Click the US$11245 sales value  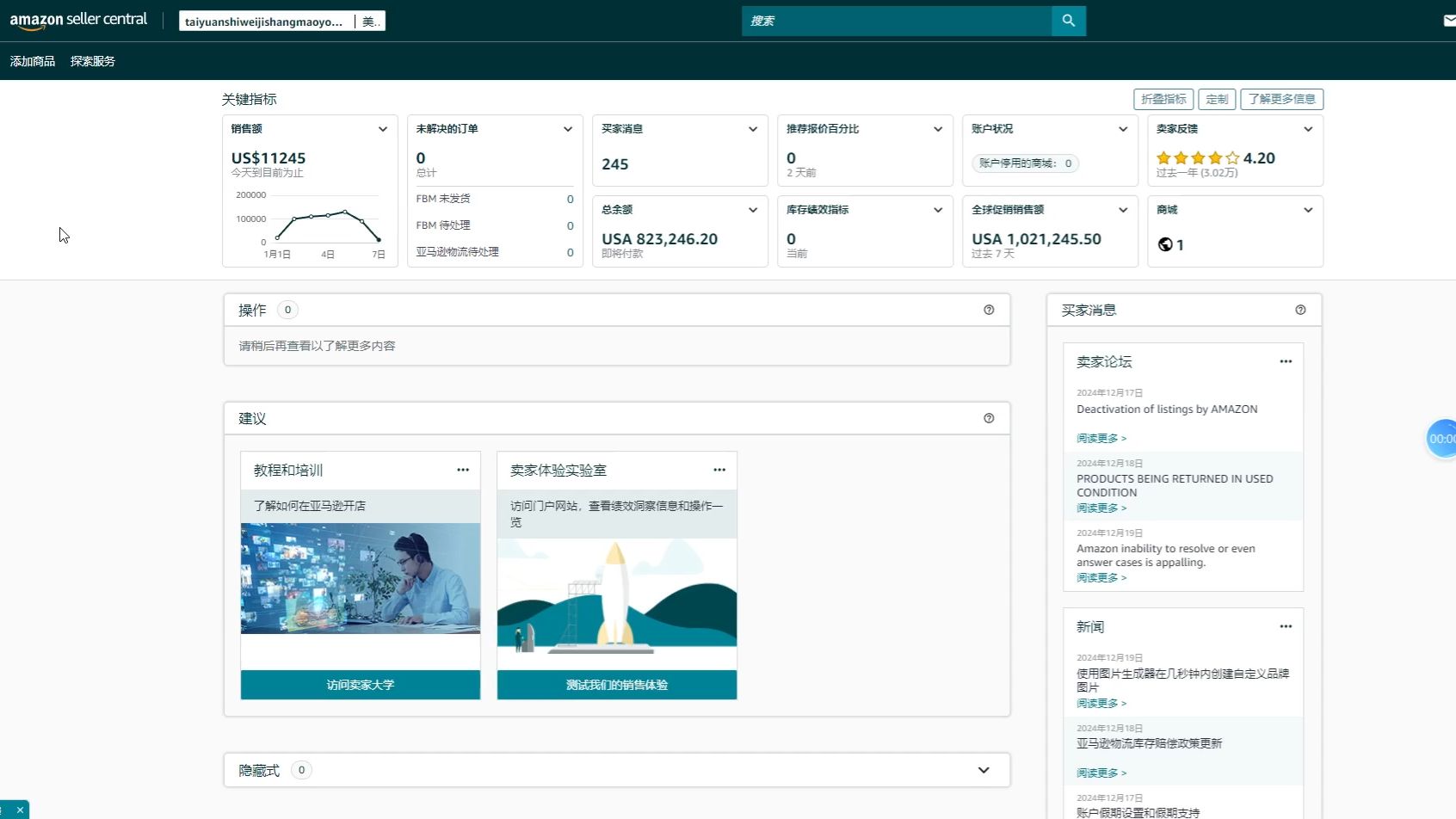point(268,158)
